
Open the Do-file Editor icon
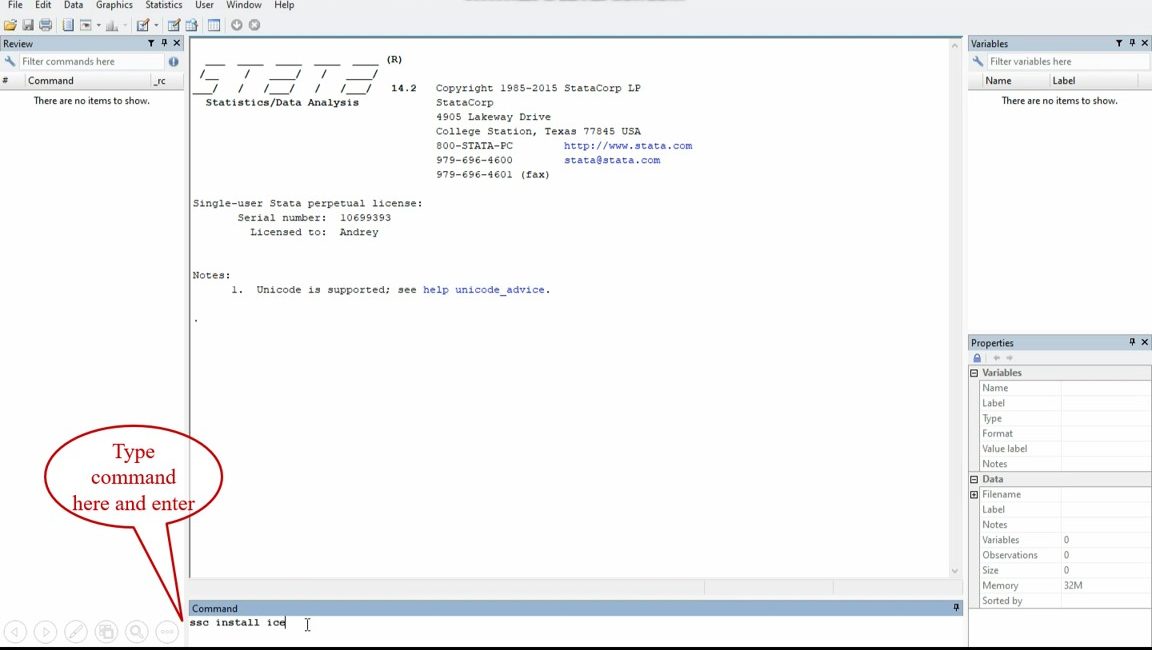[x=143, y=25]
